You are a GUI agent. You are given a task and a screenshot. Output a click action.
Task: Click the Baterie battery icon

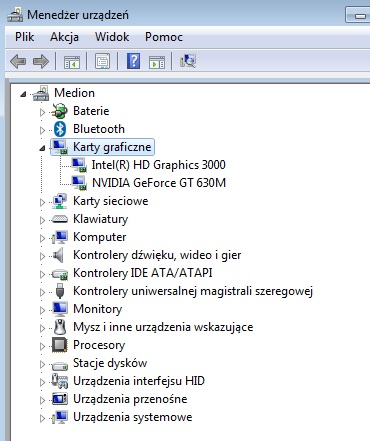(59, 111)
